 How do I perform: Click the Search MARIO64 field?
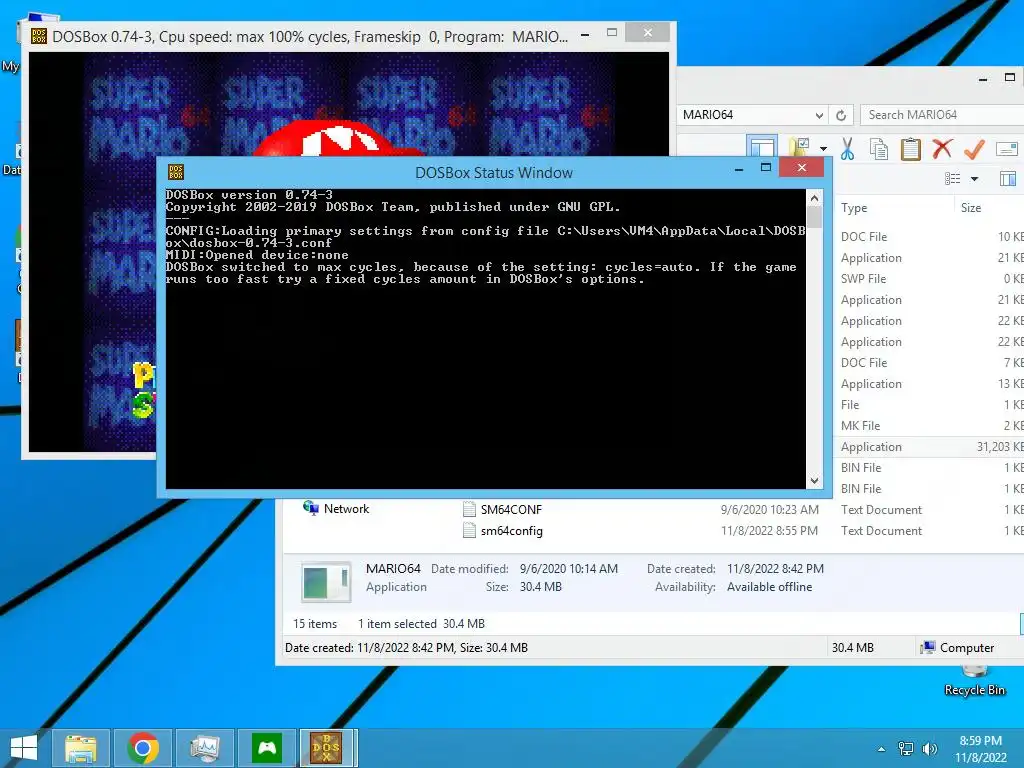click(x=942, y=115)
